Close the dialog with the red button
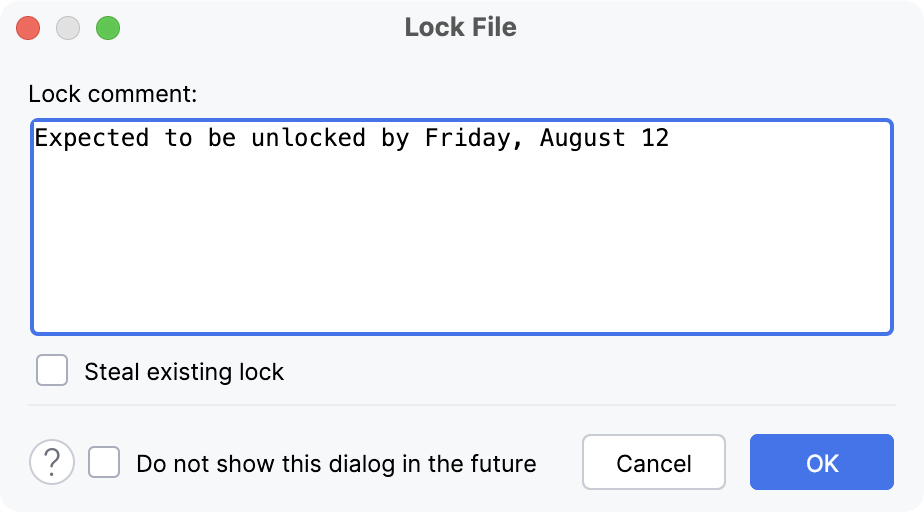This screenshot has height=512, width=924. [28, 28]
